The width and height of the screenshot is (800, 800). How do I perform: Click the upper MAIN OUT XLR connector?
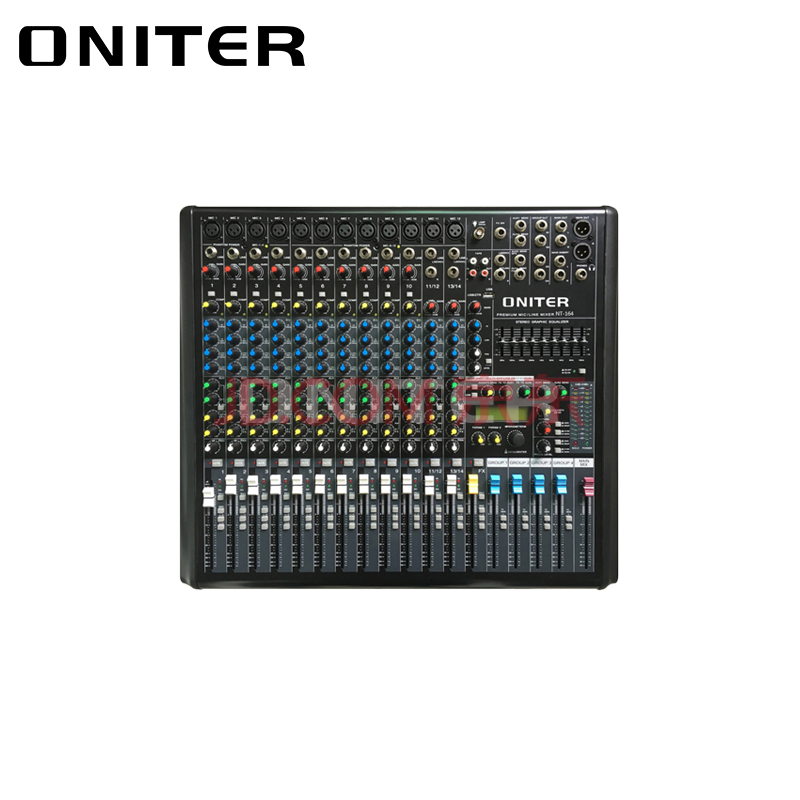click(582, 229)
